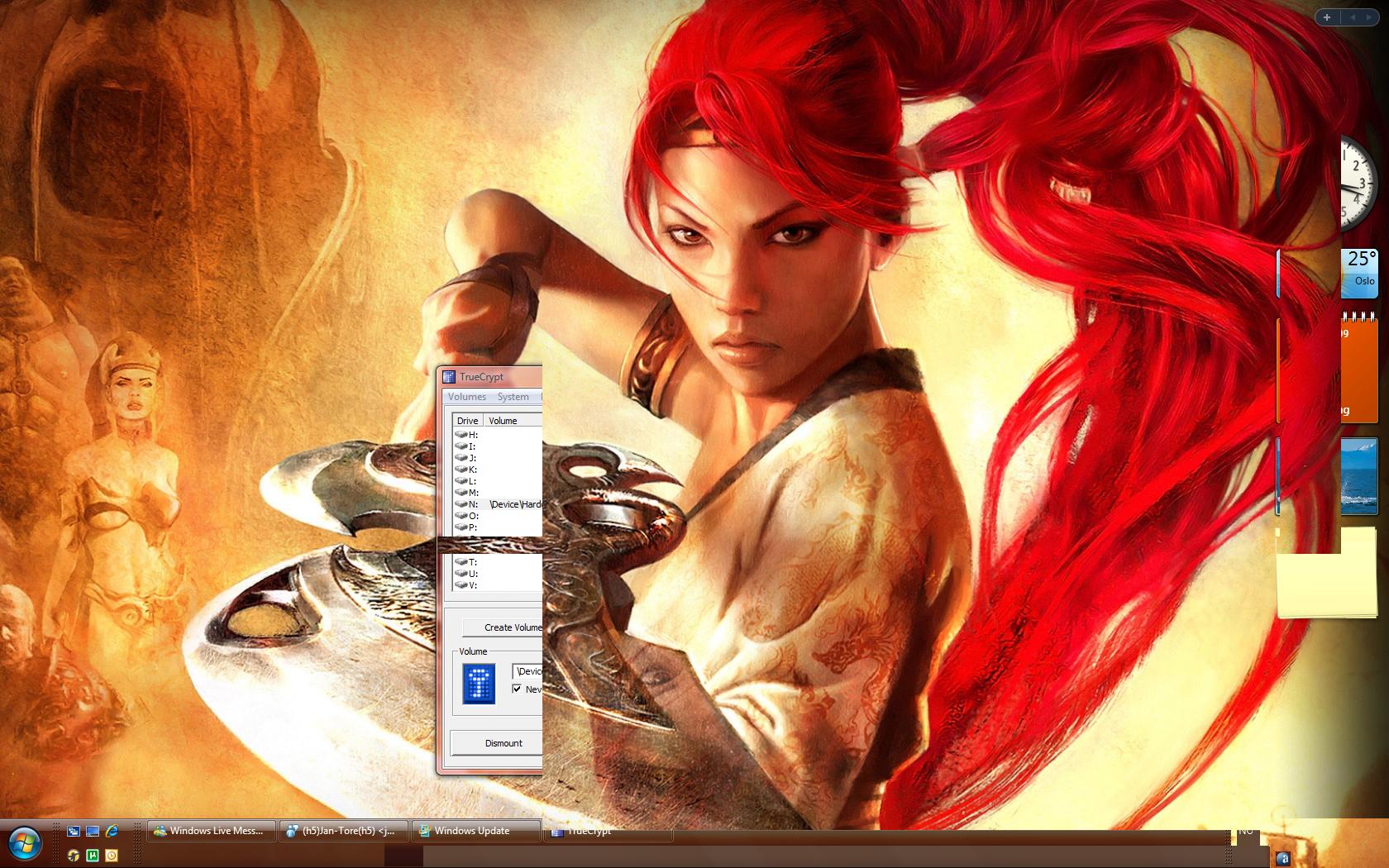Open the Oslo 25° weather gadget
The height and width of the screenshot is (868, 1389).
coord(1359,272)
